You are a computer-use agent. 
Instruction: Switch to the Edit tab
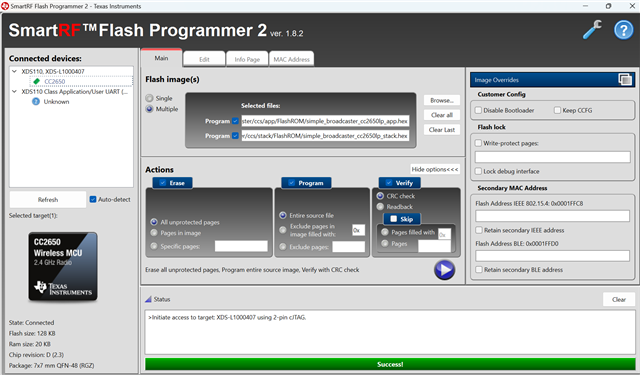click(x=204, y=59)
